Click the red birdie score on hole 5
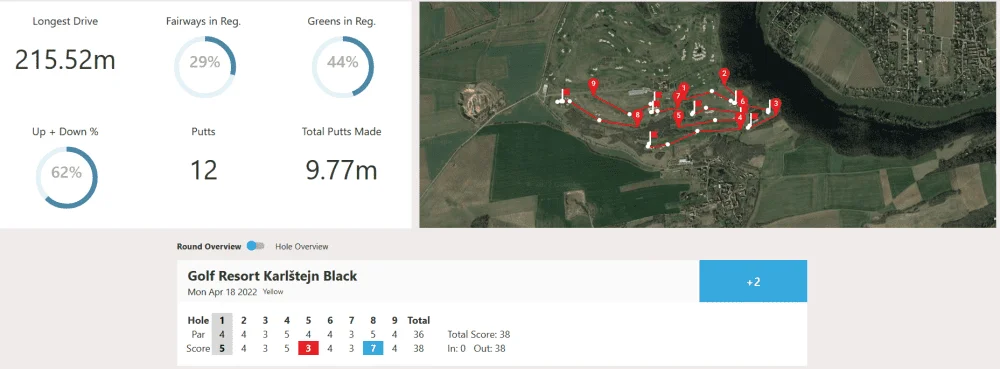The width and height of the screenshot is (1000, 369). click(x=308, y=349)
